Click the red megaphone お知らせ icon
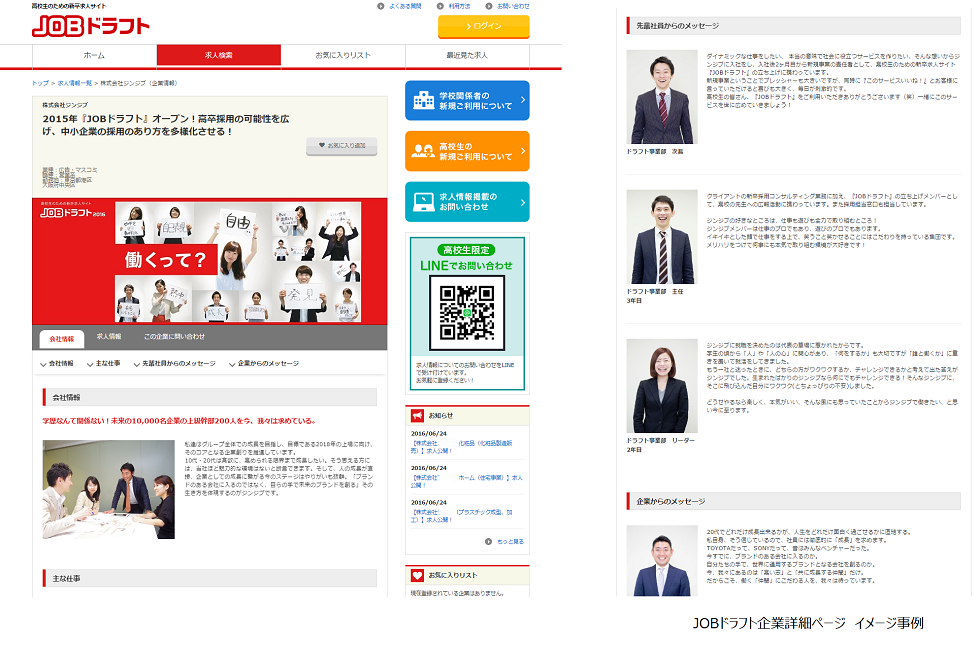 pos(417,415)
